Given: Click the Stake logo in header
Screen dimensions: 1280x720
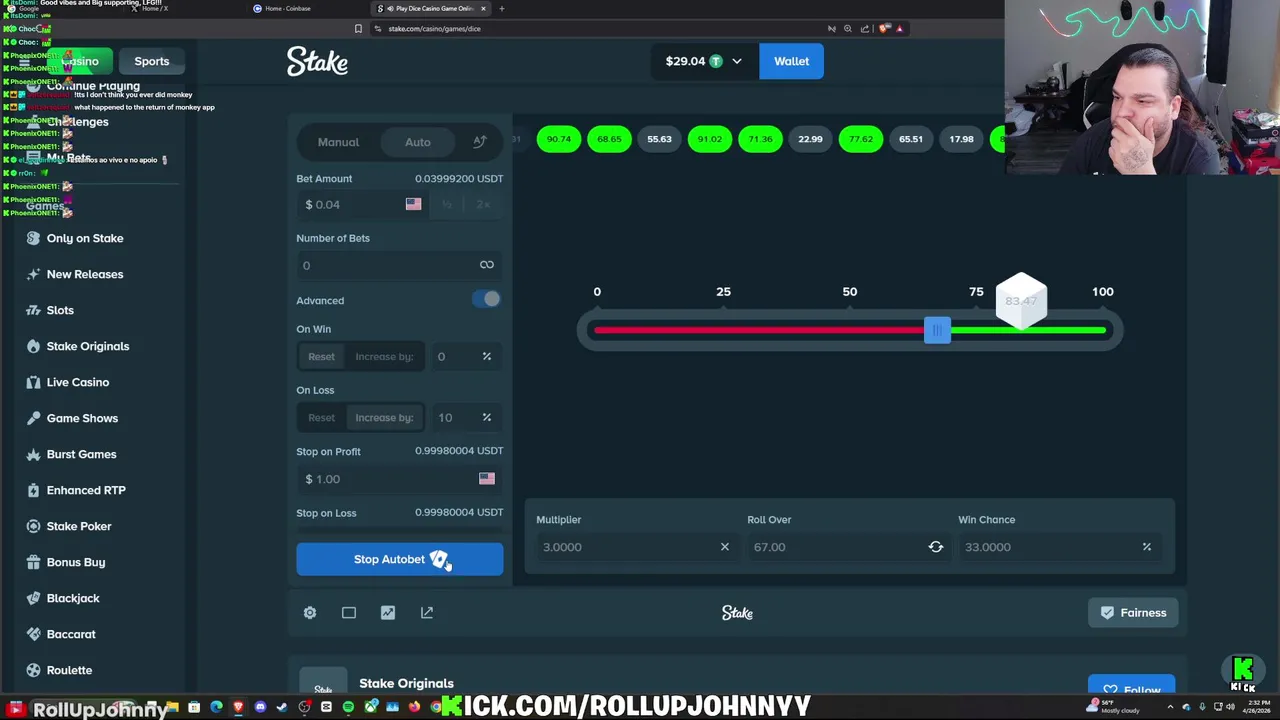Looking at the screenshot, I should coord(317,61).
